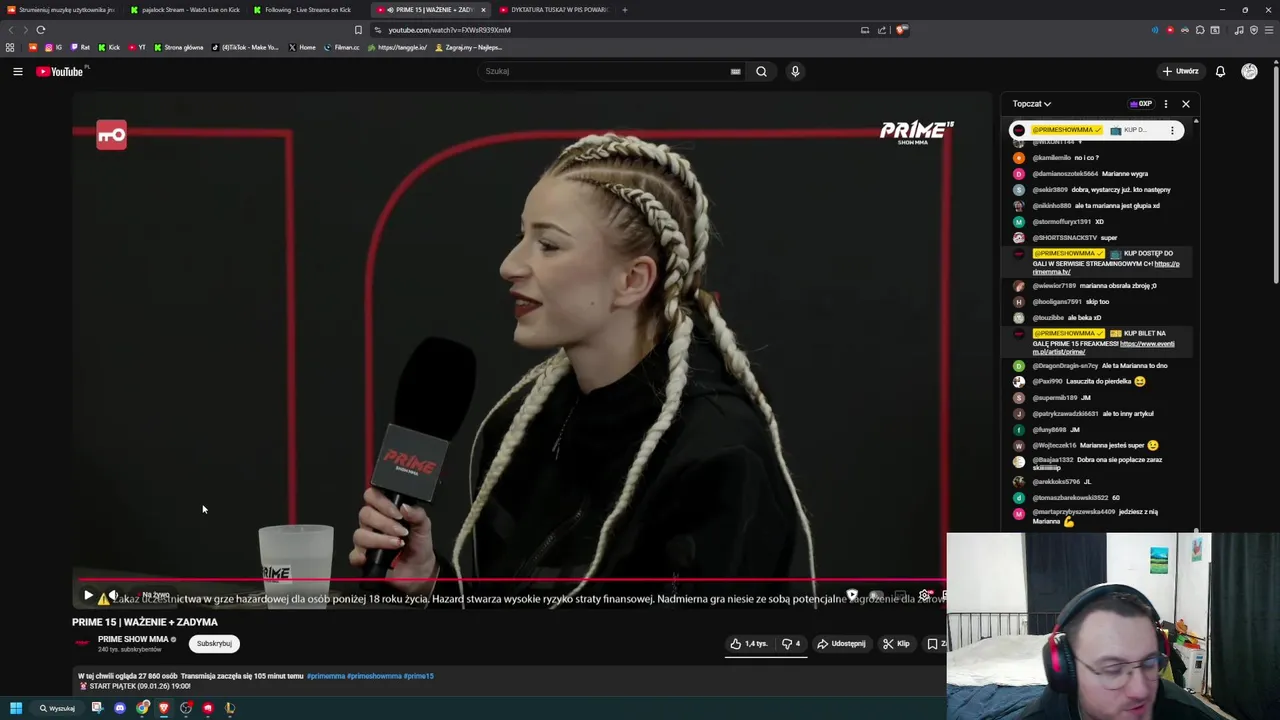Open the bookmarks apps grid icon
This screenshot has height=720, width=1280.
coord(10,47)
